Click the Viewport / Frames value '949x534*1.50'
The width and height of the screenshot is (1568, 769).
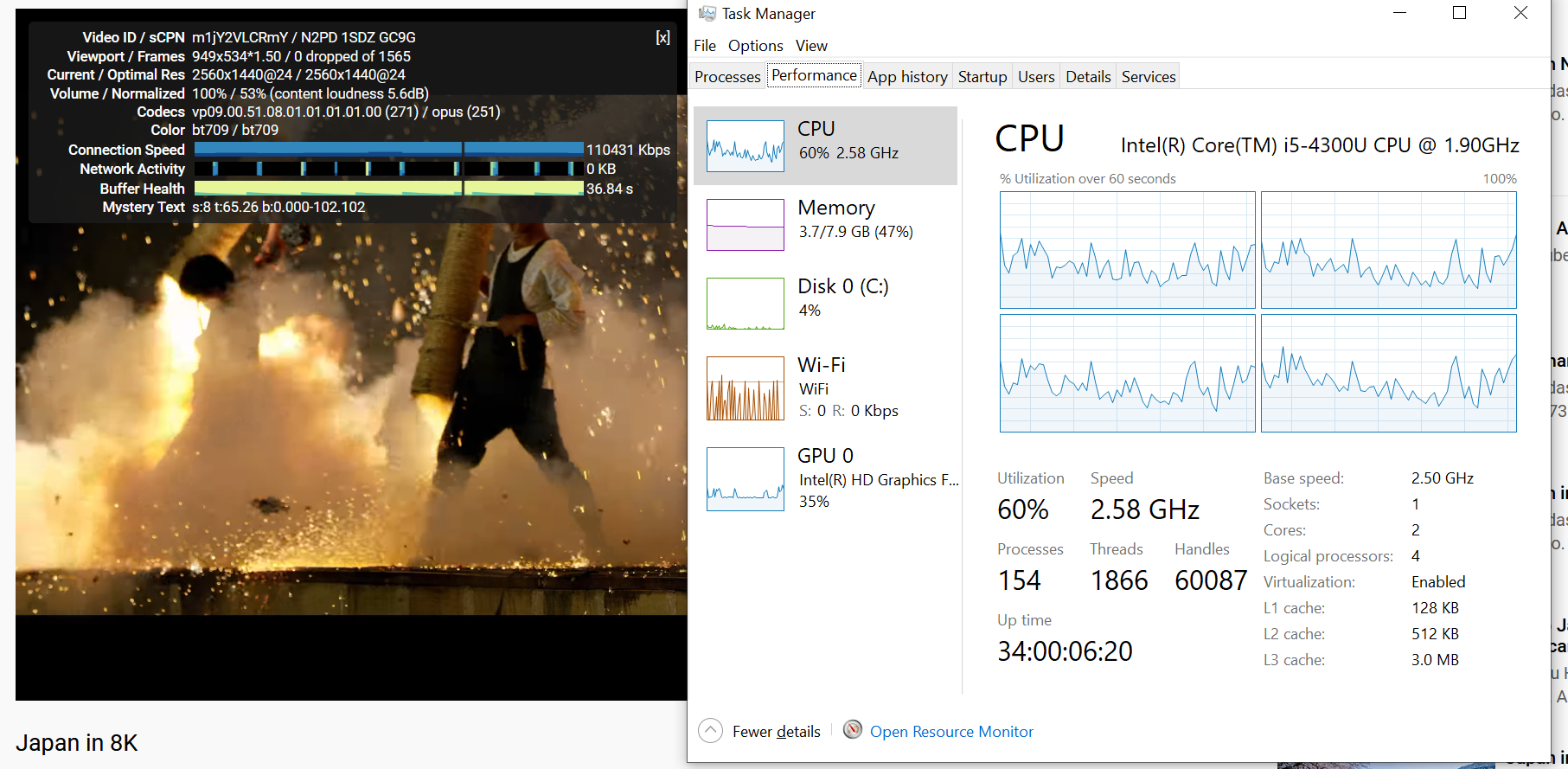point(301,56)
